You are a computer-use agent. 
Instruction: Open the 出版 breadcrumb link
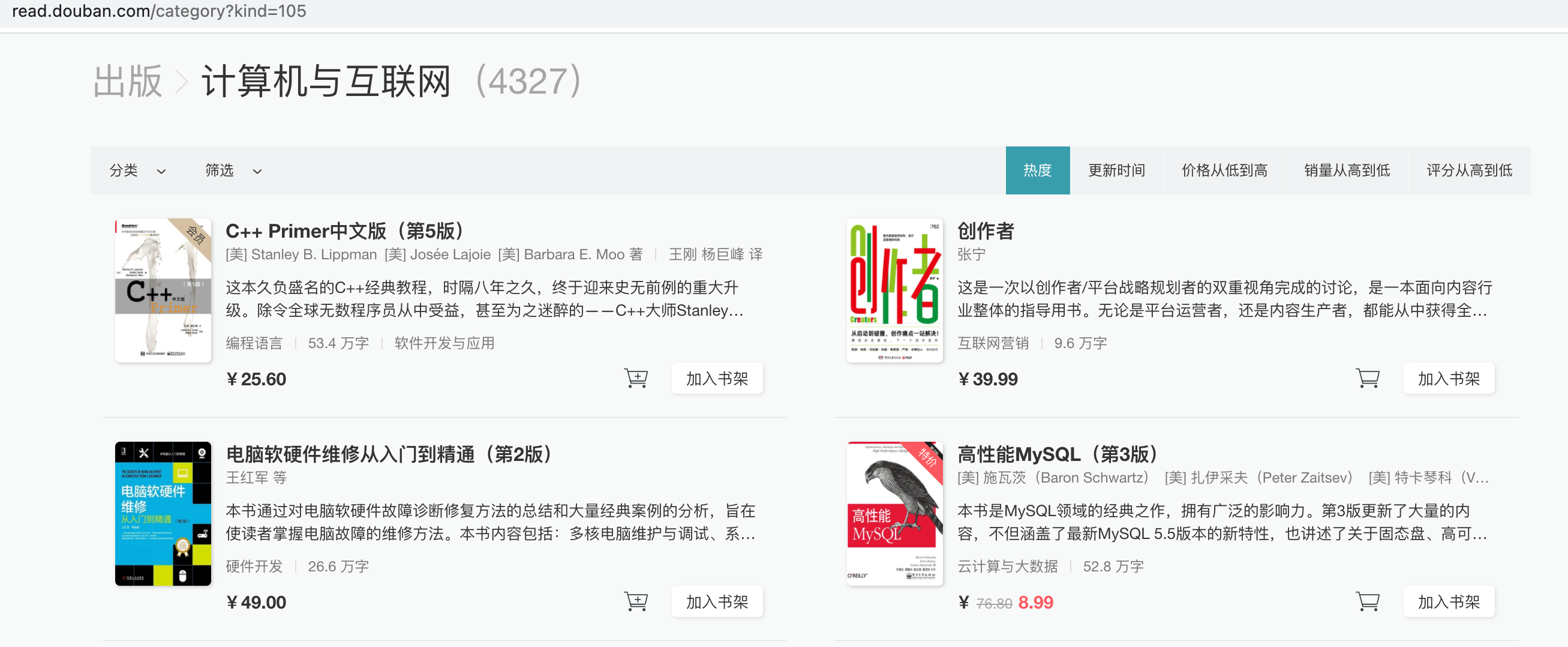[x=128, y=81]
